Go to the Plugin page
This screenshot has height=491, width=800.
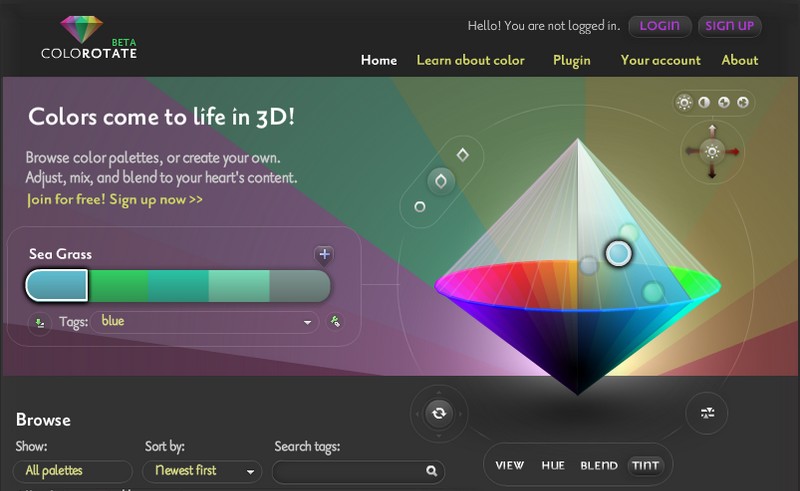571,60
